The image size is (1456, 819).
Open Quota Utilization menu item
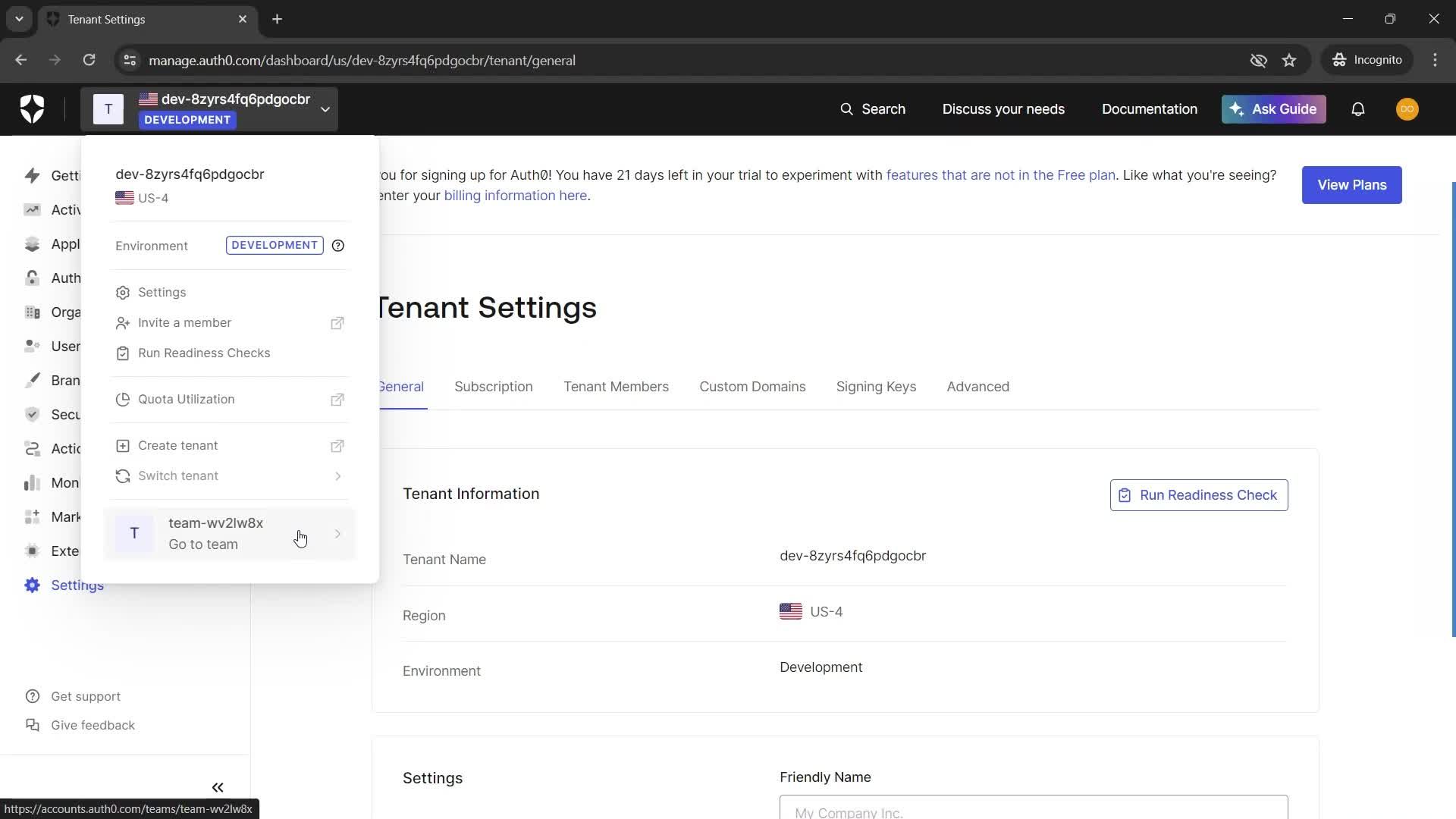click(230, 400)
